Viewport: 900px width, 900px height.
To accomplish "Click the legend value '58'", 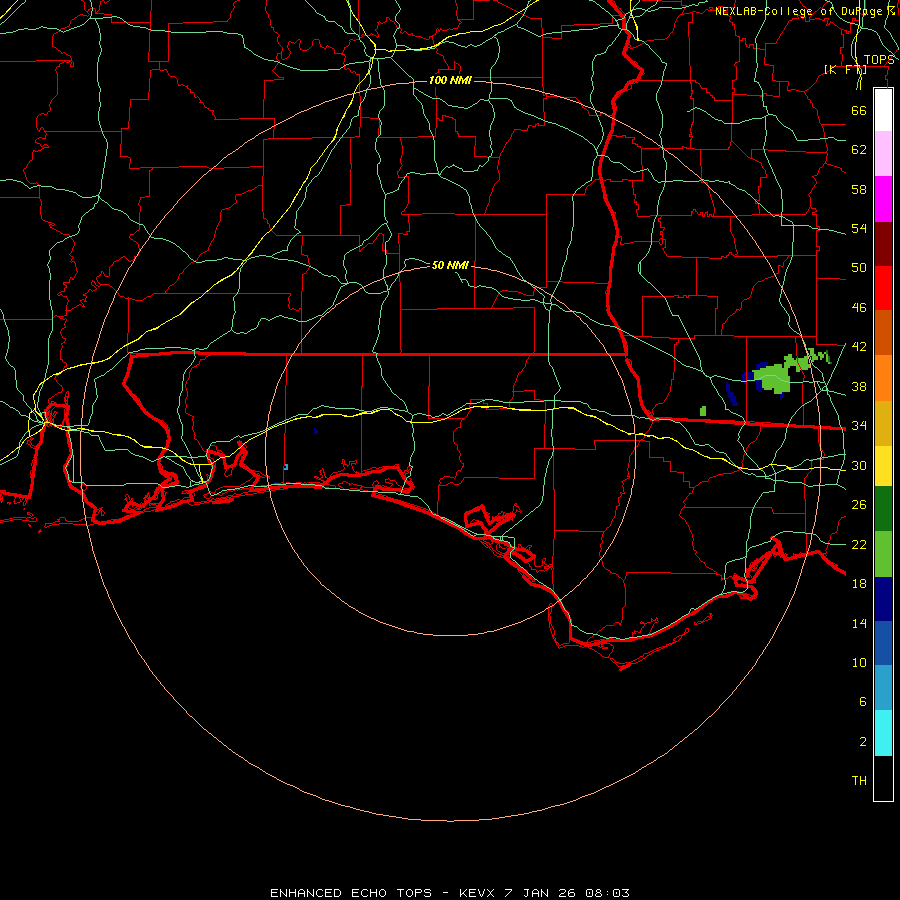I will click(859, 189).
